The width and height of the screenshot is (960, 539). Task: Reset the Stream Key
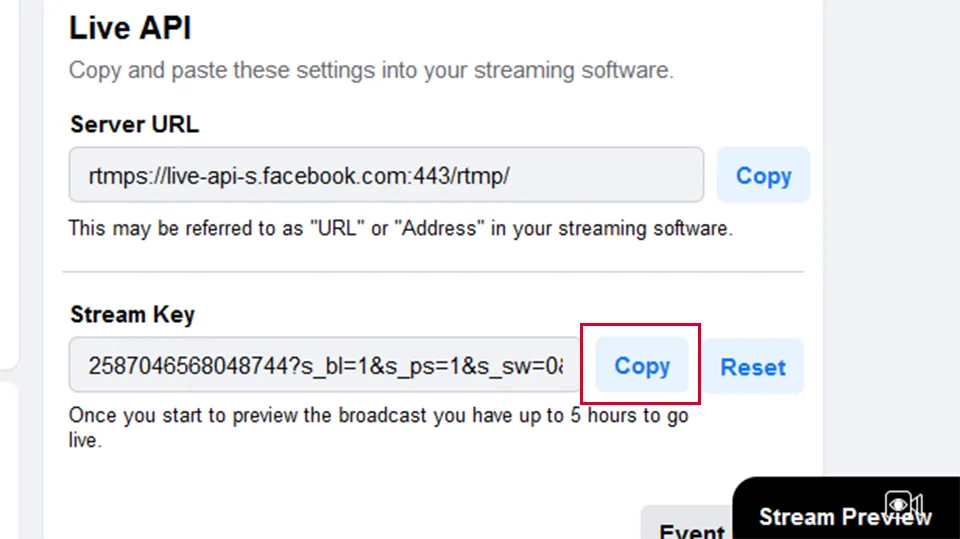752,366
